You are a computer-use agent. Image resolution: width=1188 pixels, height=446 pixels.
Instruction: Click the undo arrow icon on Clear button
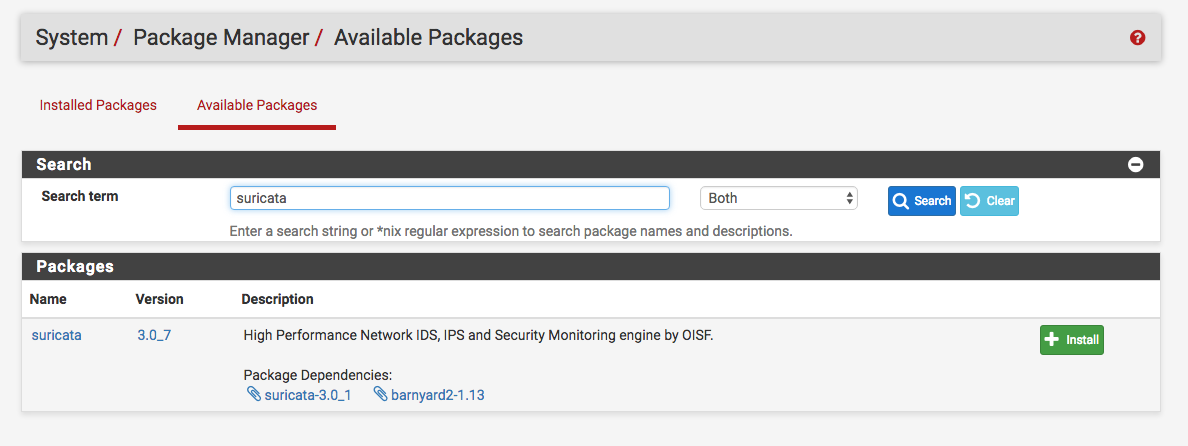tap(972, 201)
